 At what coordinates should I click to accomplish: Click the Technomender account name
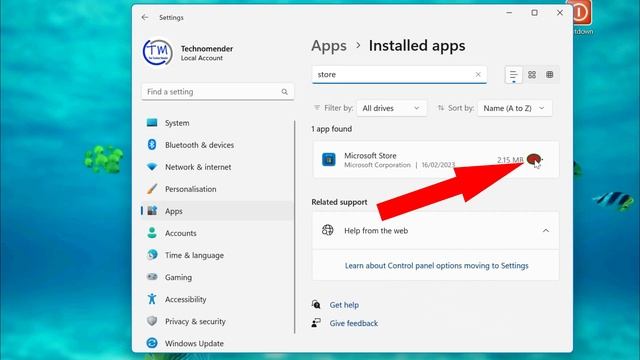click(207, 49)
